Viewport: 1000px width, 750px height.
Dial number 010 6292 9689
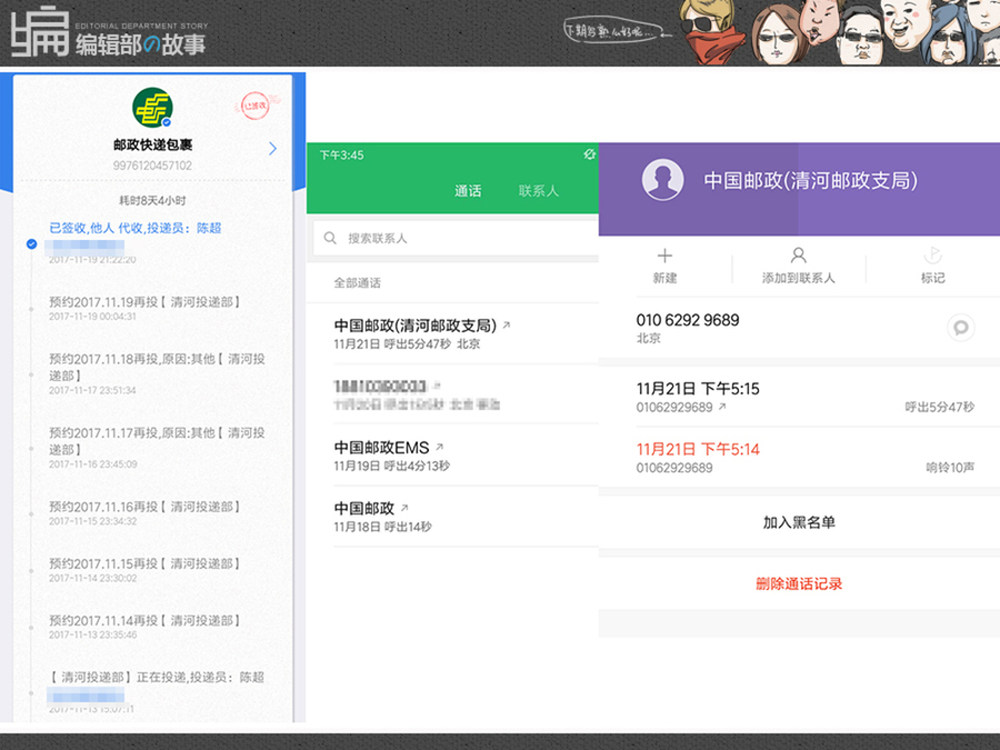[x=688, y=320]
